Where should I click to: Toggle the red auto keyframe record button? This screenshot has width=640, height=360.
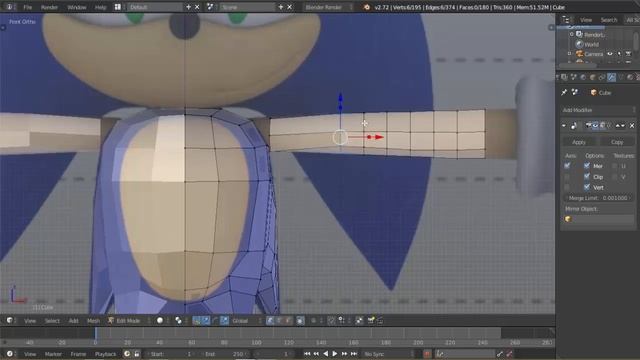427,354
